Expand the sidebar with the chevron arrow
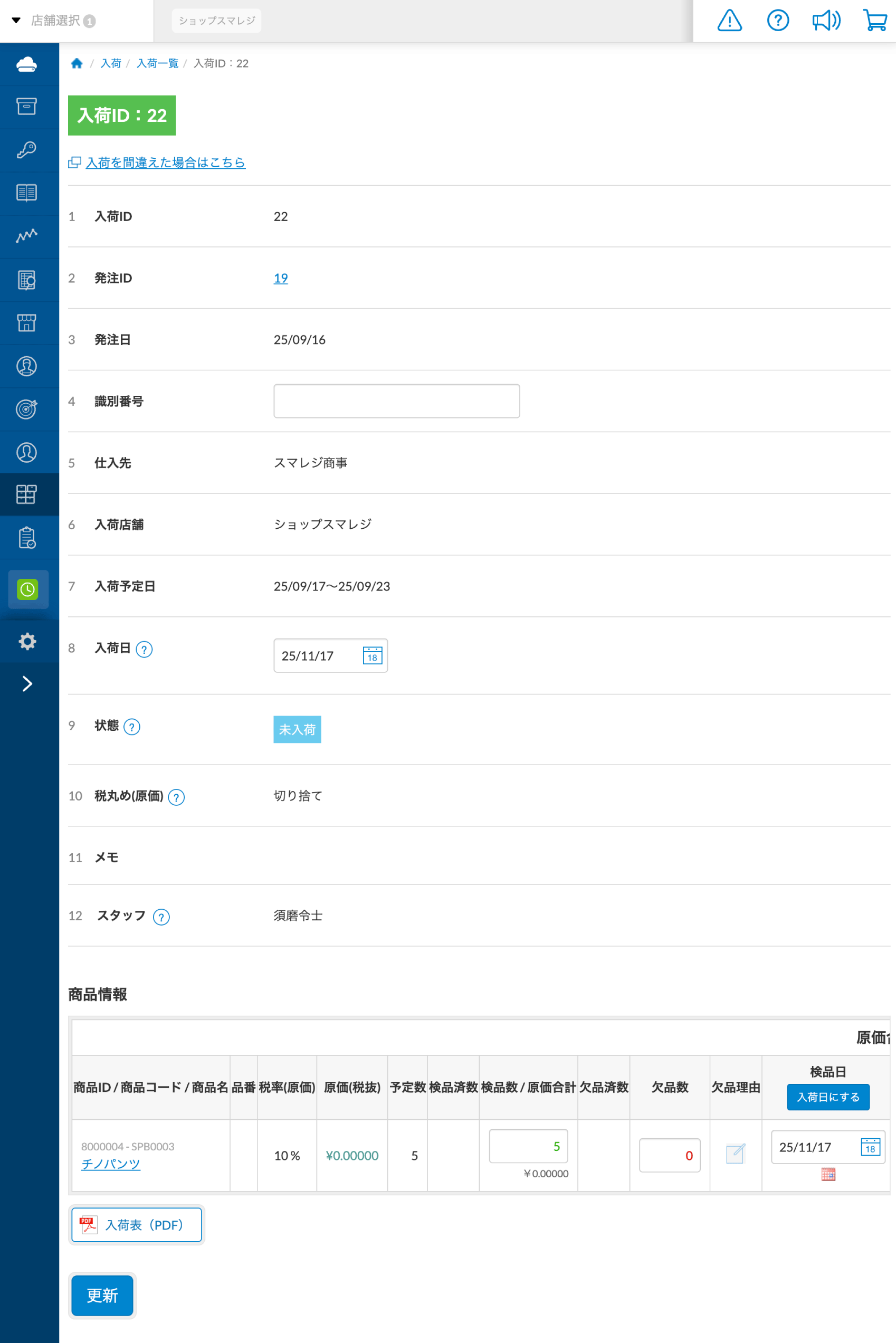 [x=27, y=683]
